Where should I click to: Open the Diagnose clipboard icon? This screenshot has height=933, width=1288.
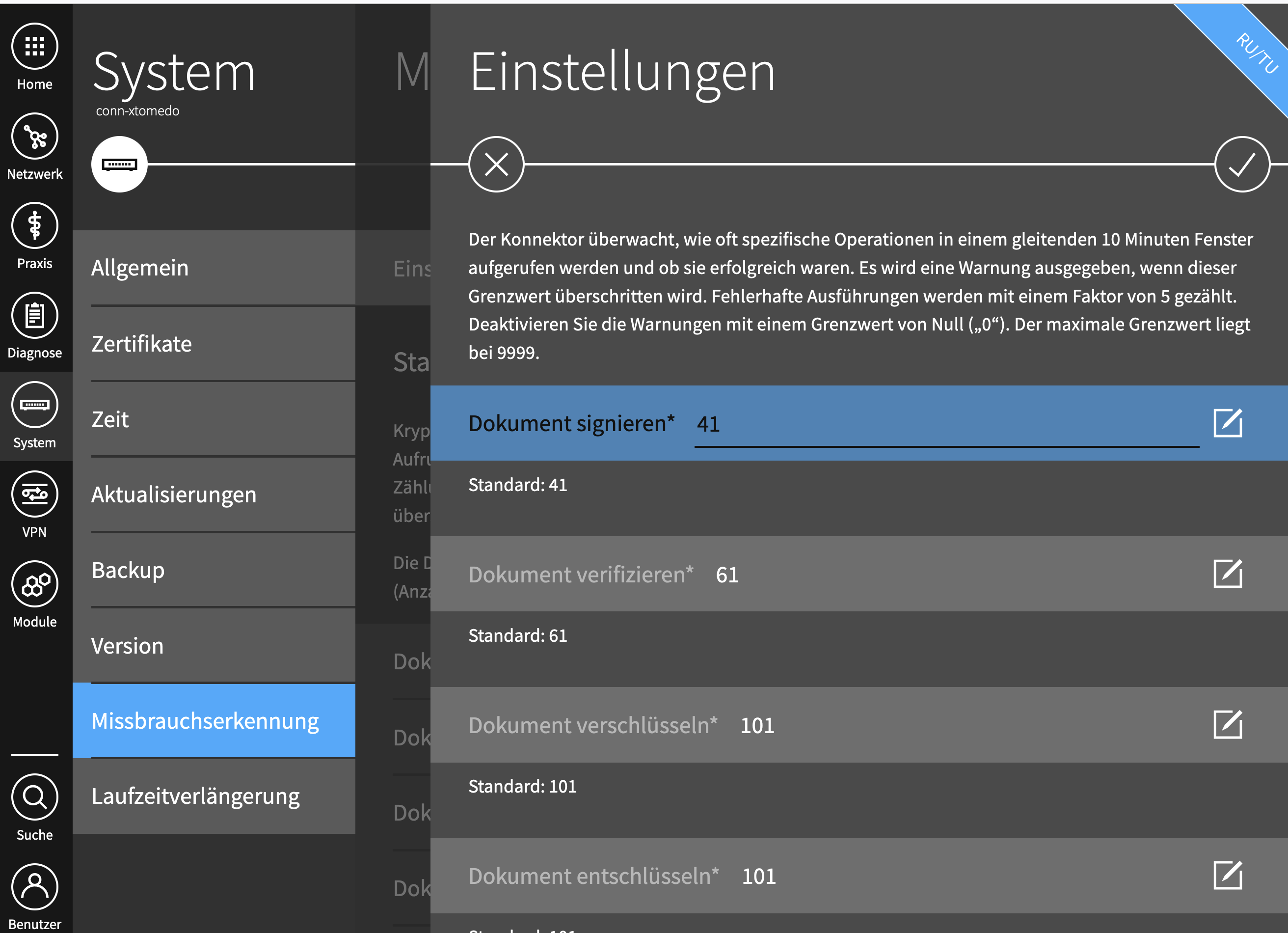click(35, 315)
